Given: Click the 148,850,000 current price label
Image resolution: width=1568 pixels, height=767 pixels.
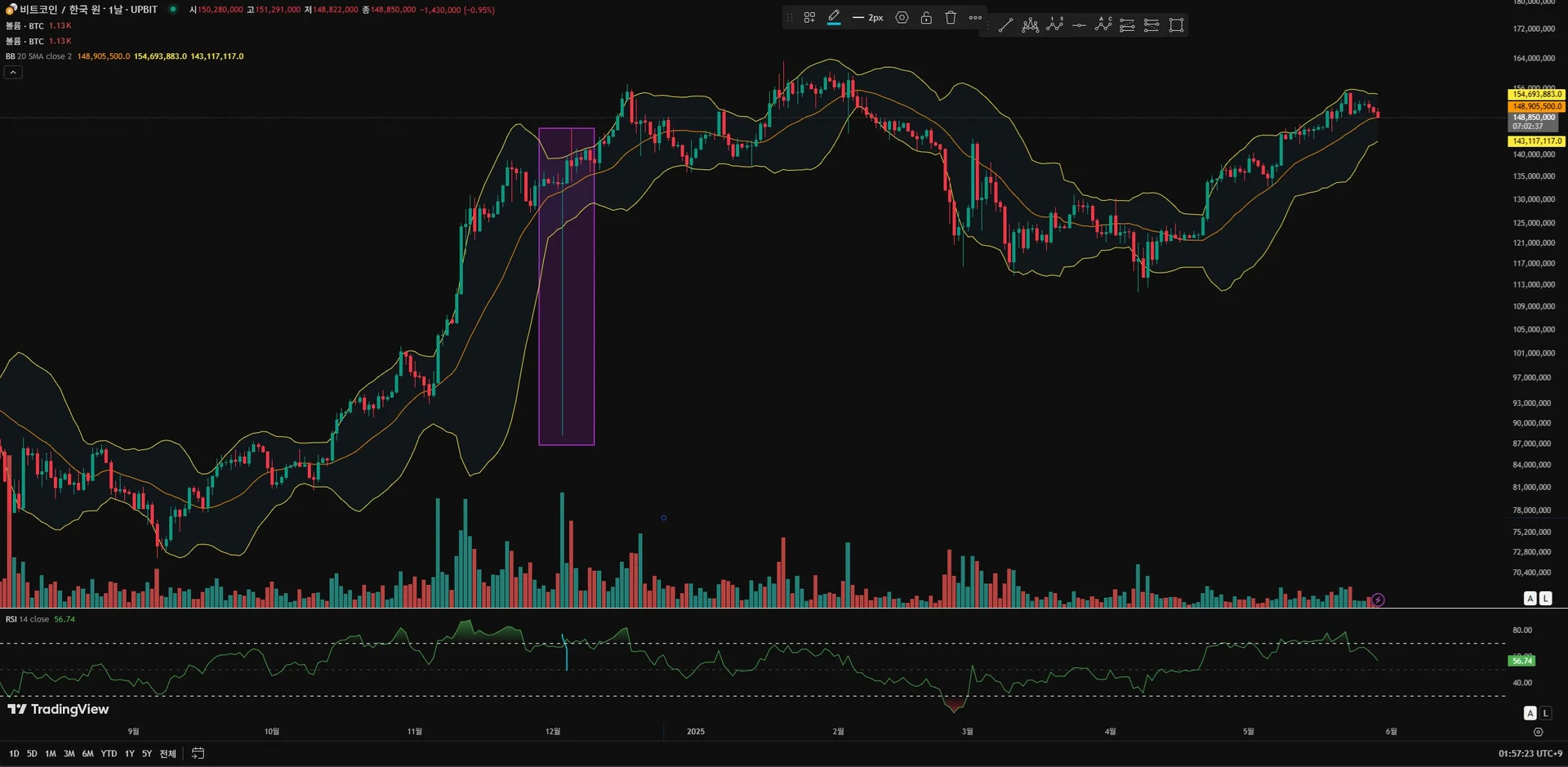Looking at the screenshot, I should click(1533, 122).
